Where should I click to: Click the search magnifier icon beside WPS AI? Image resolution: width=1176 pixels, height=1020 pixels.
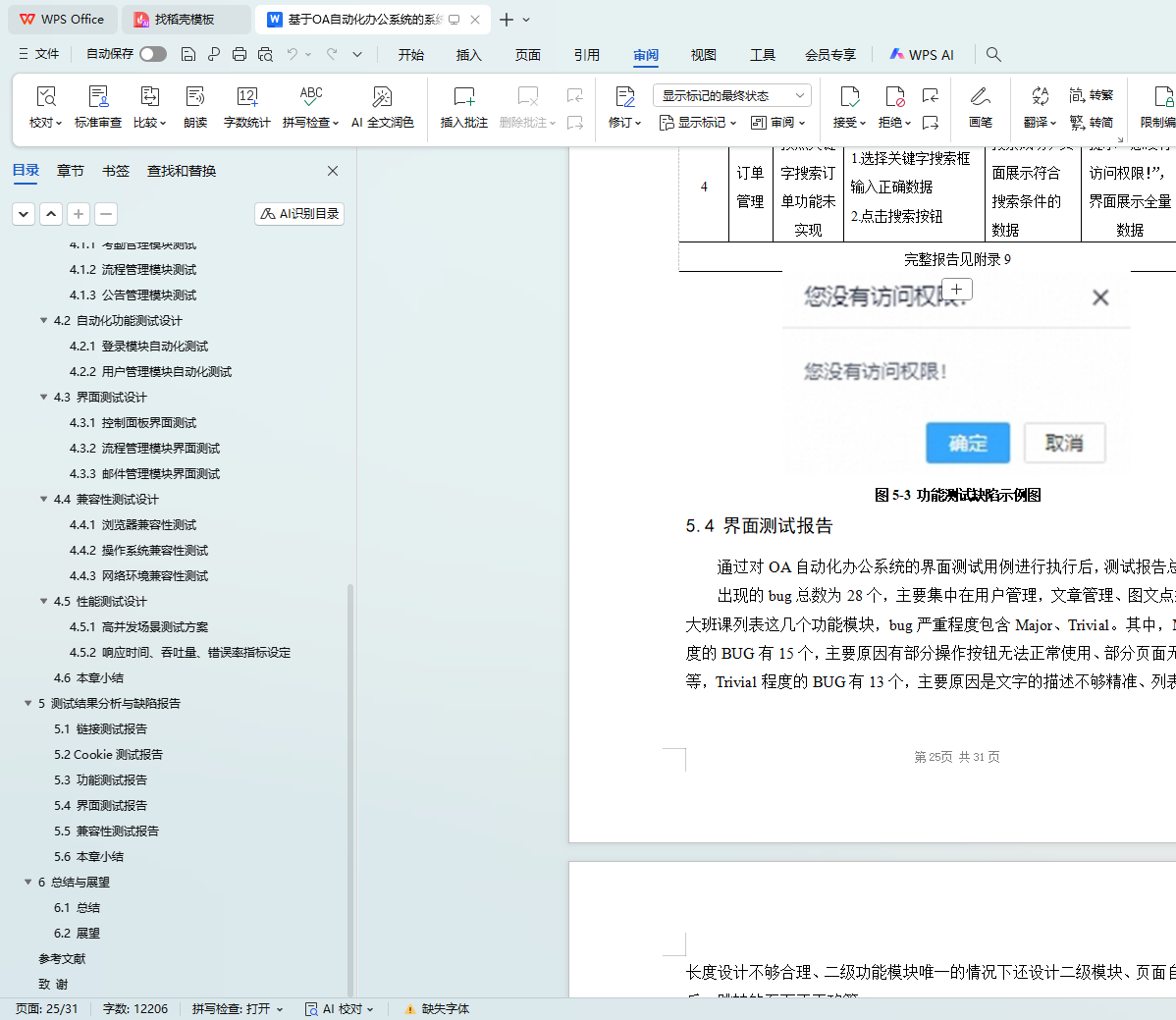[x=993, y=54]
